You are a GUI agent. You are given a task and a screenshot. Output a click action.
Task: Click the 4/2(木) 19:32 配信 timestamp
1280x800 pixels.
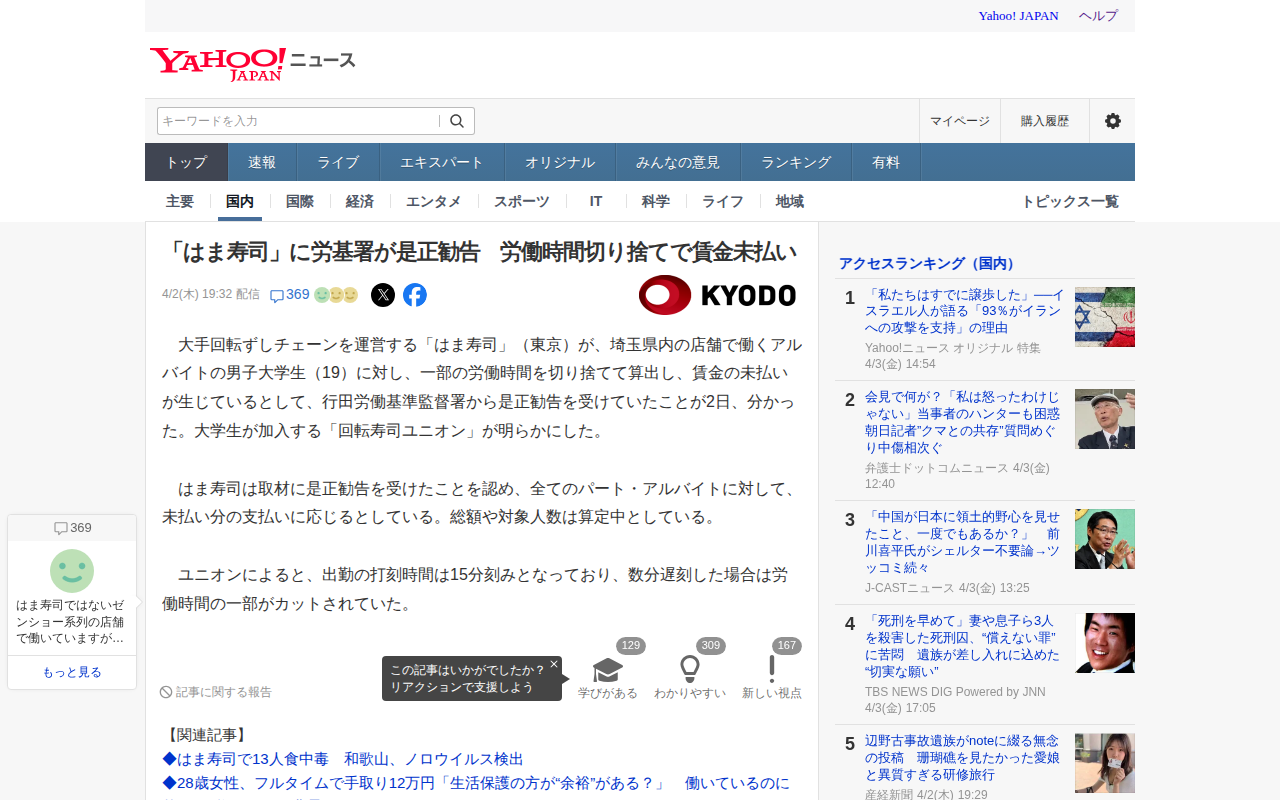tap(211, 295)
